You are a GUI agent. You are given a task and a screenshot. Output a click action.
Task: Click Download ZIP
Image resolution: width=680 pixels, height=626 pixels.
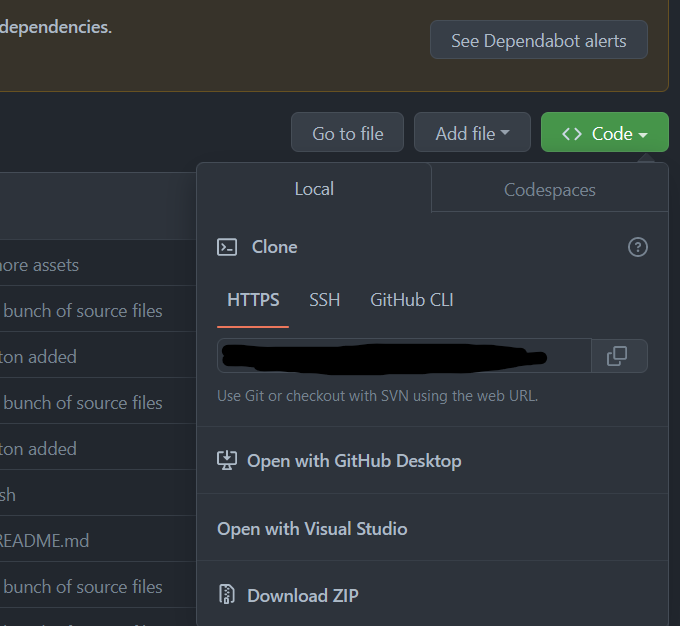432,595
